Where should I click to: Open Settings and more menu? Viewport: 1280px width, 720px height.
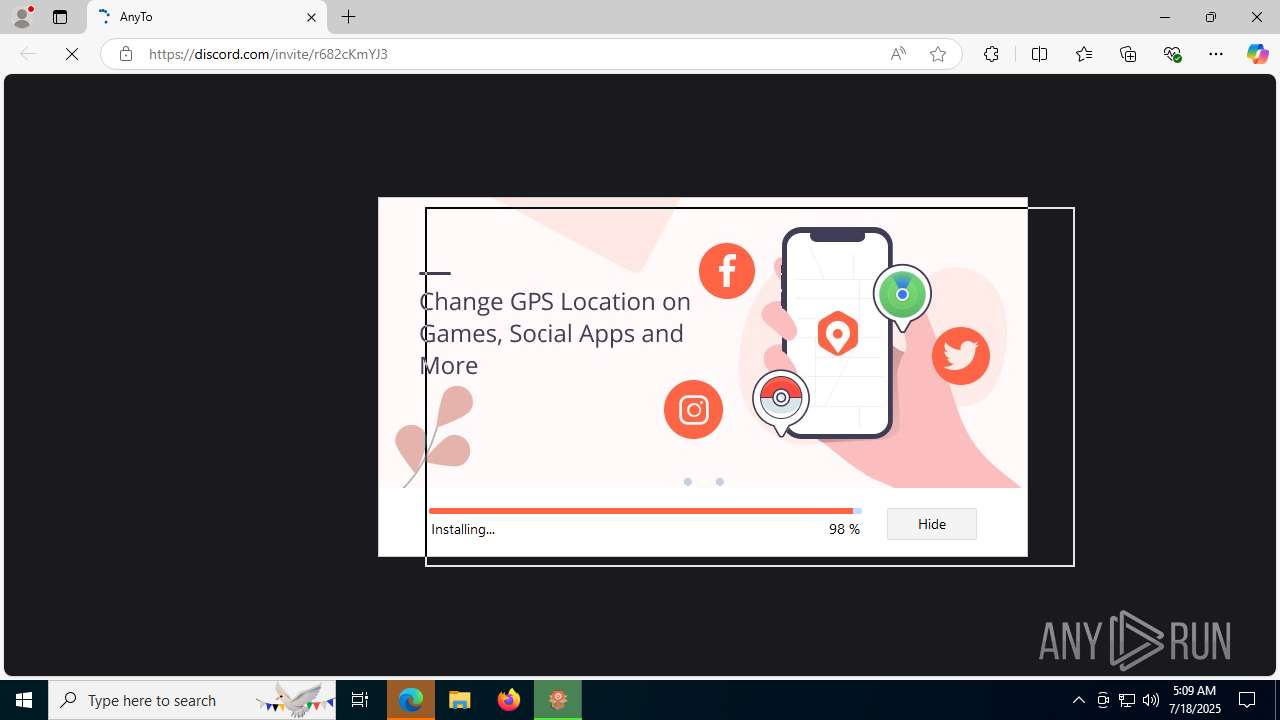click(1216, 54)
